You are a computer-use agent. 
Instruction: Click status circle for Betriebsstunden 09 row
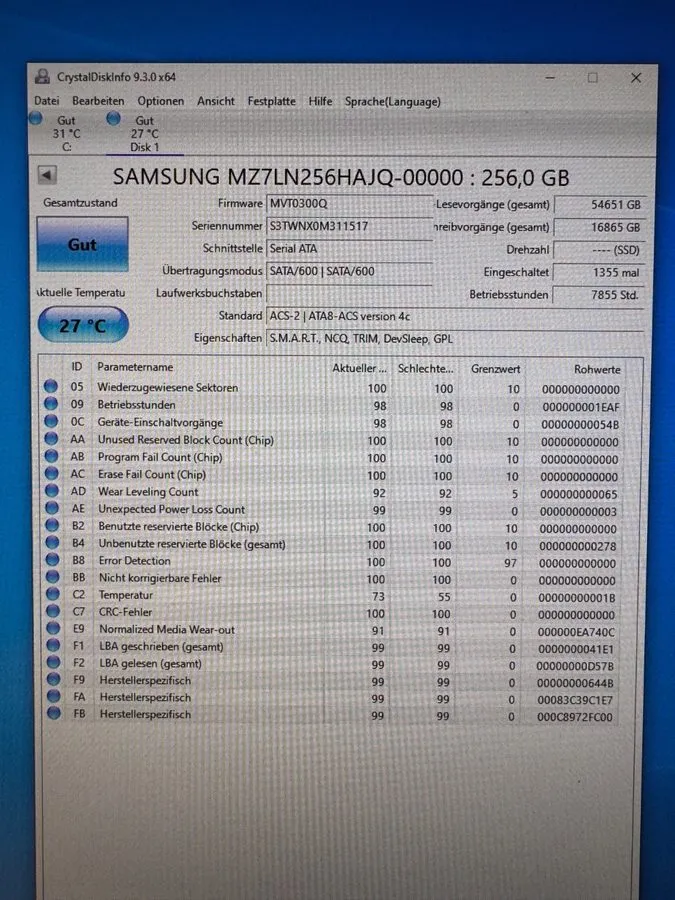51,404
